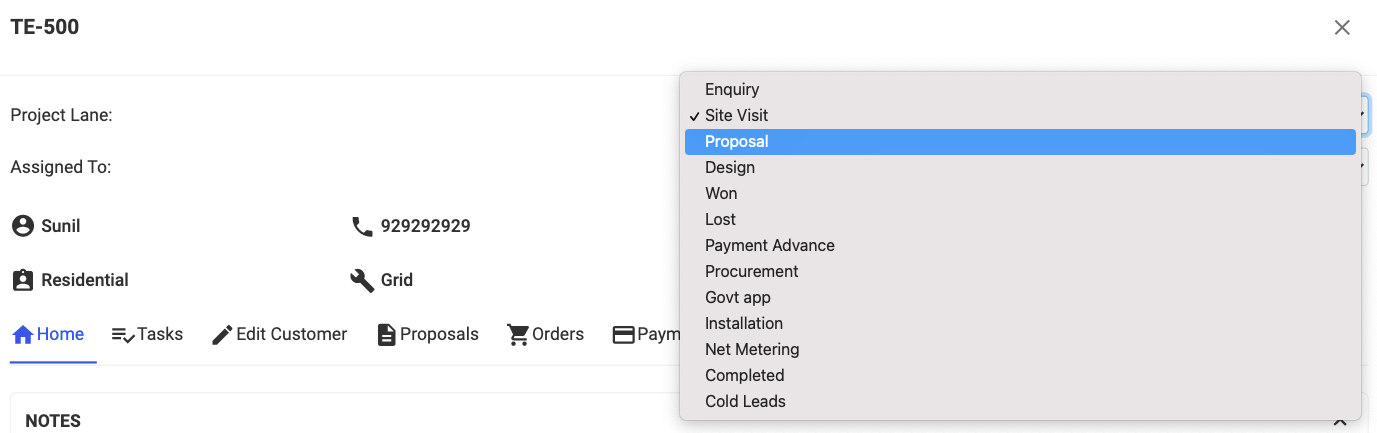Click the Residential badge icon

pos(22,280)
